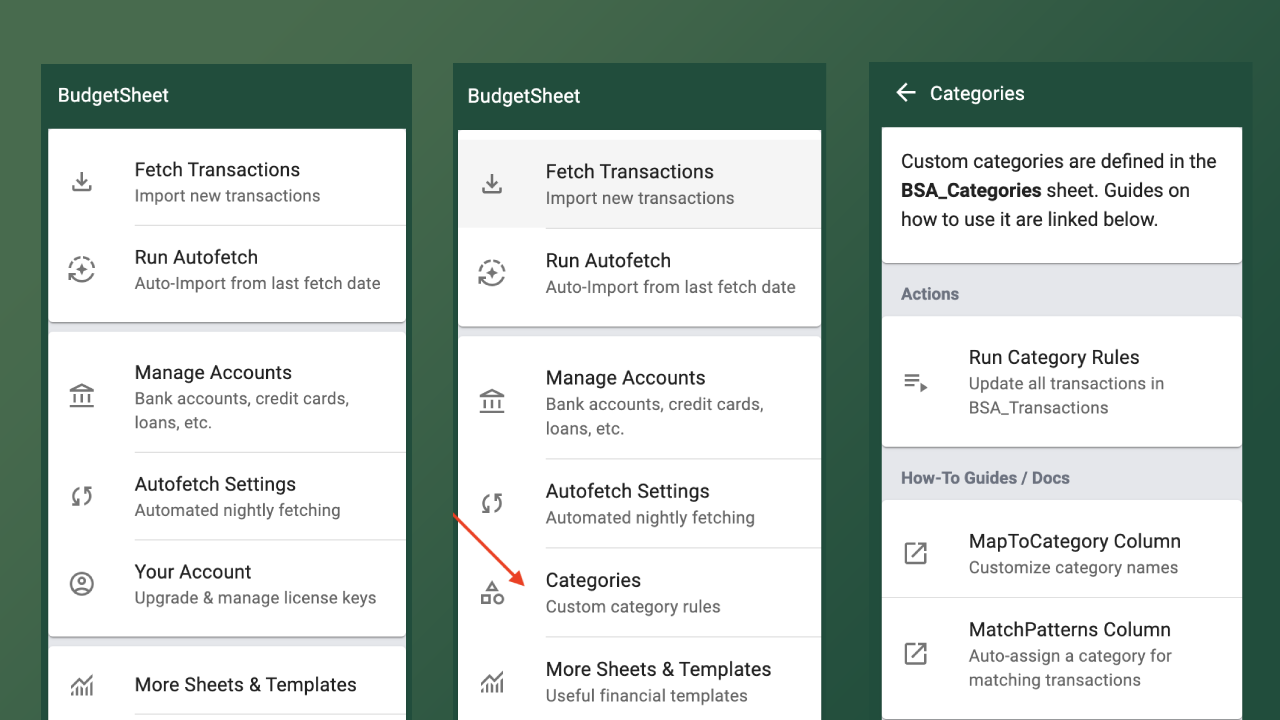Viewport: 1280px width, 720px height.
Task: Click the BudgetSheet title in the left panel
Action: (113, 96)
